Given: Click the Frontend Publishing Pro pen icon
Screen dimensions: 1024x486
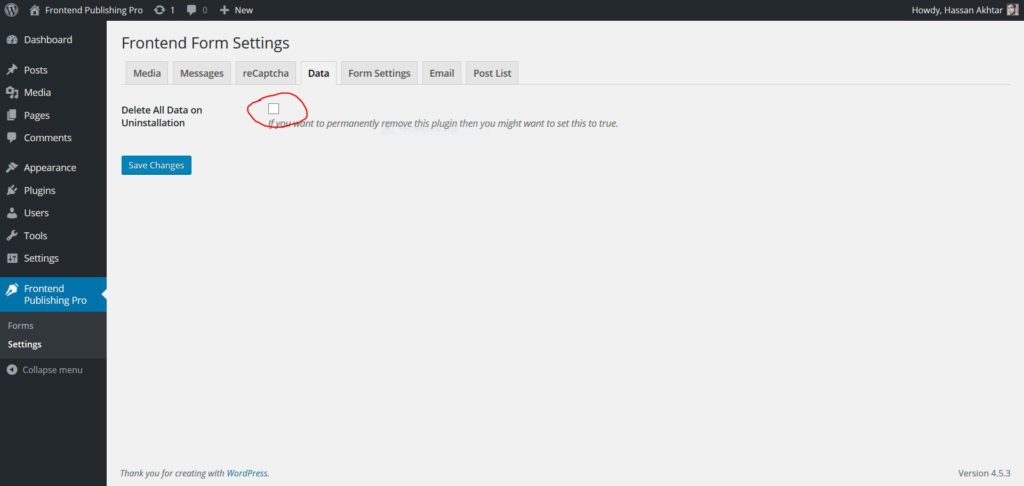Looking at the screenshot, I should coord(12,289).
